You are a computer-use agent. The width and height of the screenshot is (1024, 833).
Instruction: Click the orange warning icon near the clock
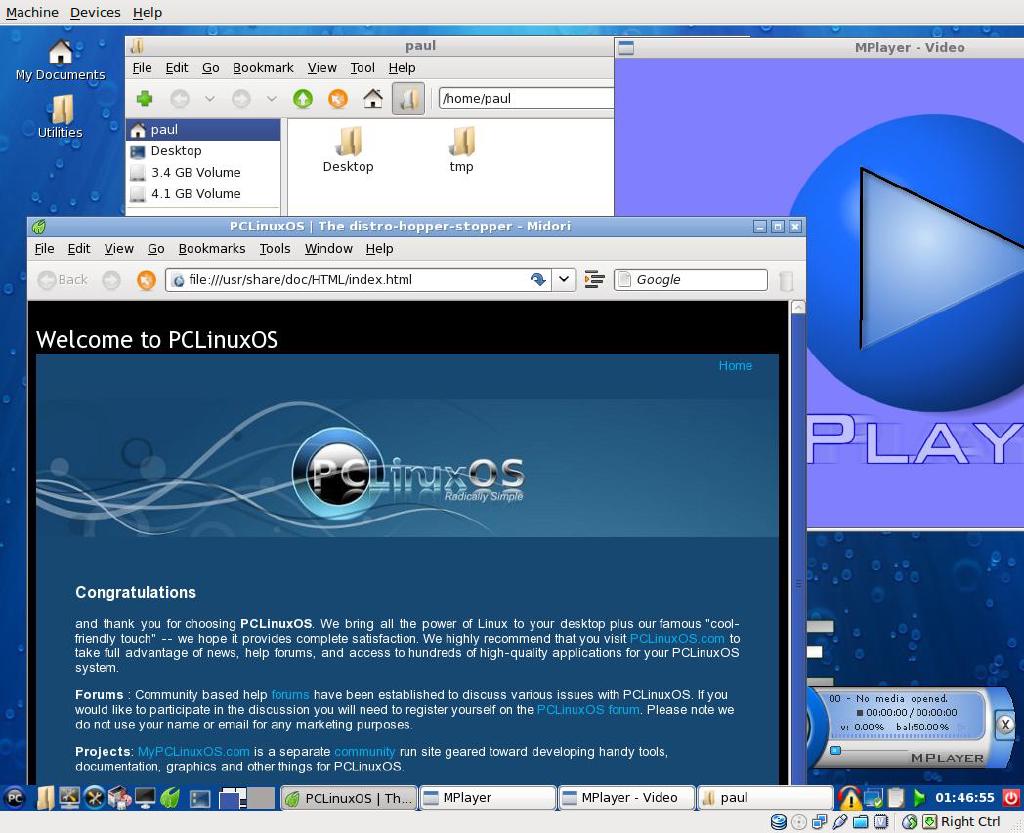pos(851,798)
